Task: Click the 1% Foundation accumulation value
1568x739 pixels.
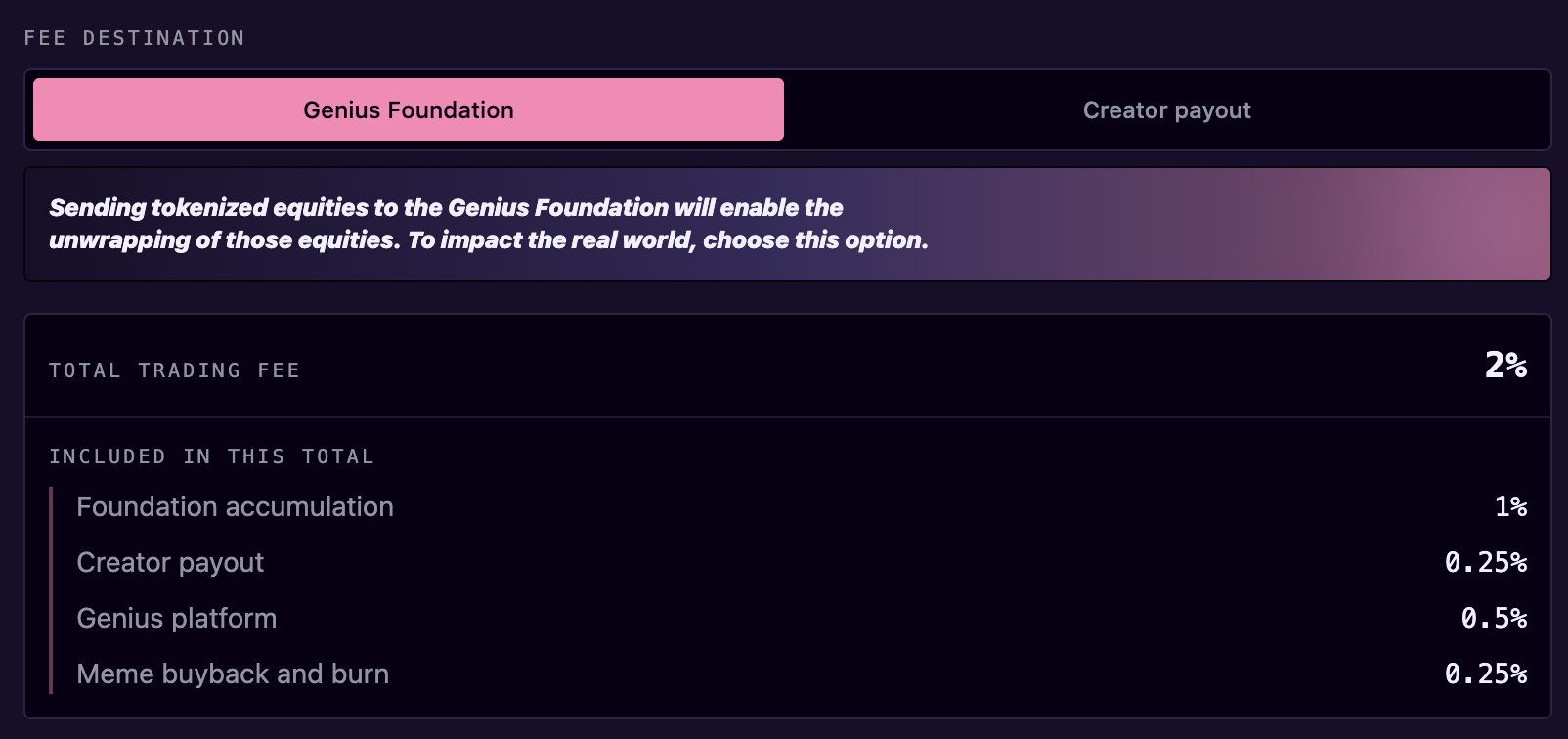Action: [x=1510, y=506]
